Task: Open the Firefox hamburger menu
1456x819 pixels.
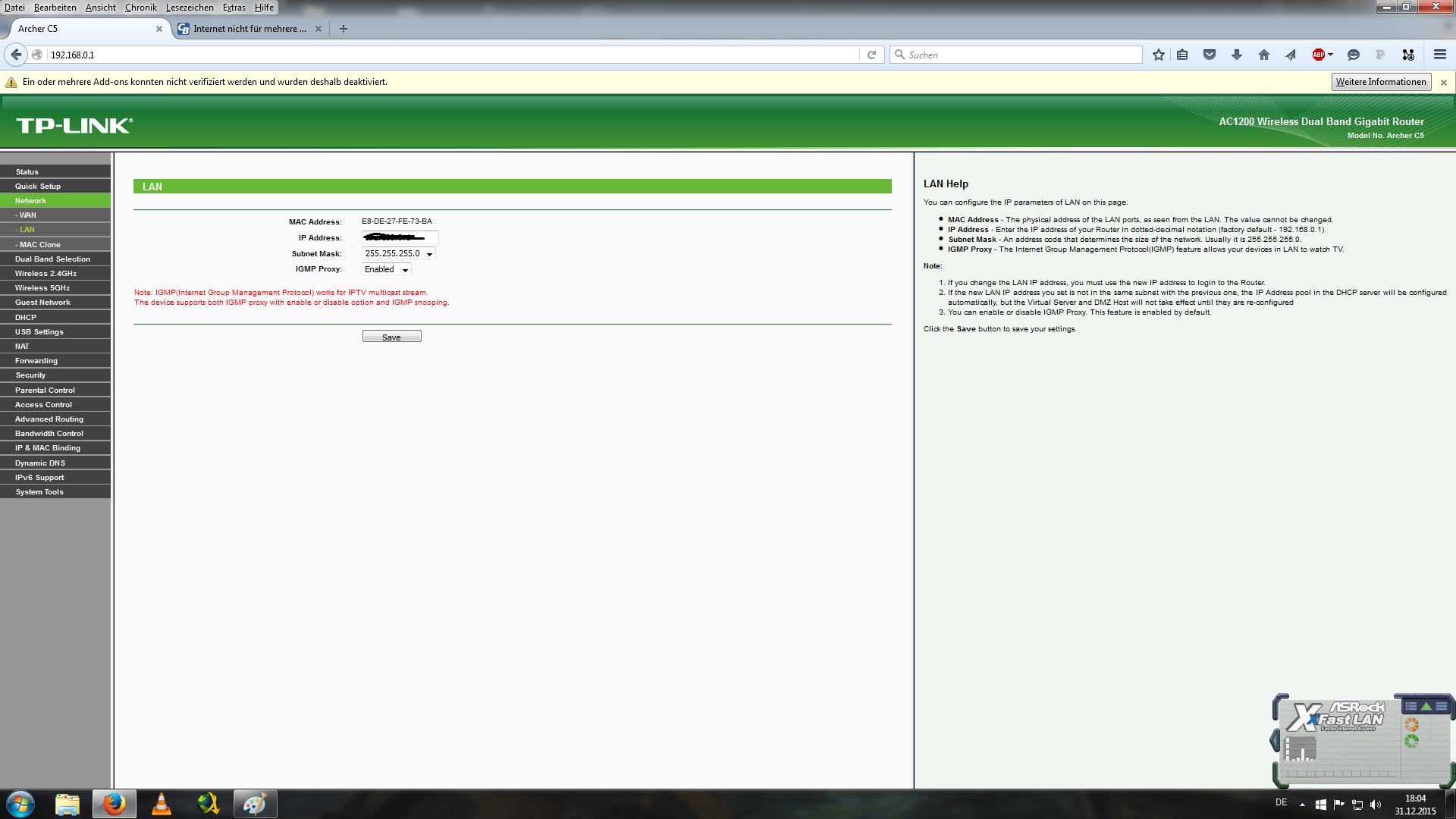Action: pos(1439,55)
